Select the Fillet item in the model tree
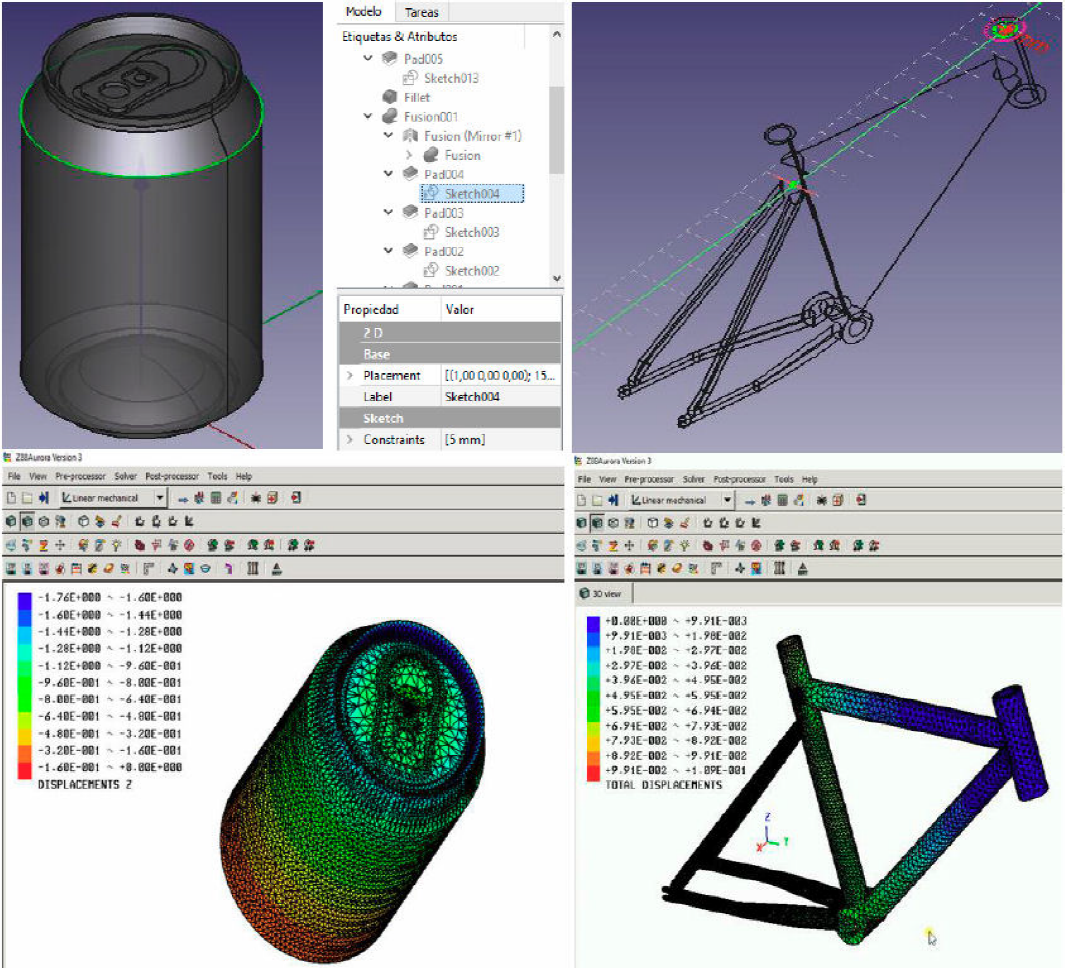 pos(416,97)
